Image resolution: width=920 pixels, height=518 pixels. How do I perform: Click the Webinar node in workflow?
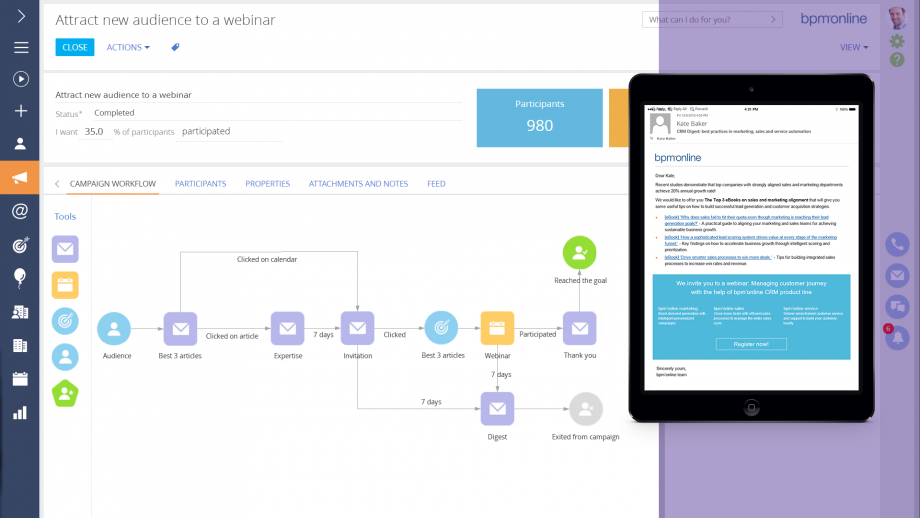497,329
